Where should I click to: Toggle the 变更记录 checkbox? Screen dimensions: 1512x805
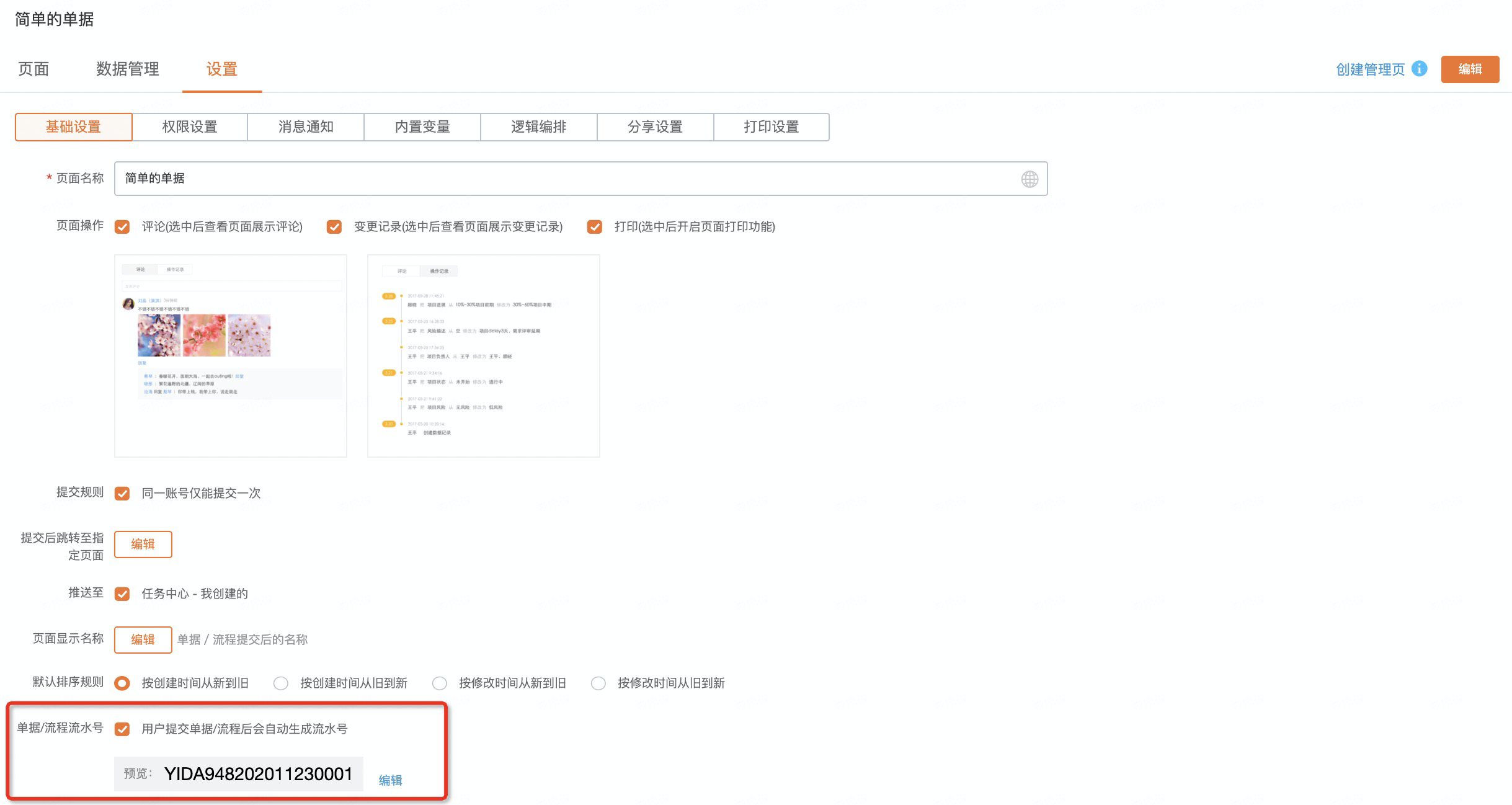tap(334, 227)
